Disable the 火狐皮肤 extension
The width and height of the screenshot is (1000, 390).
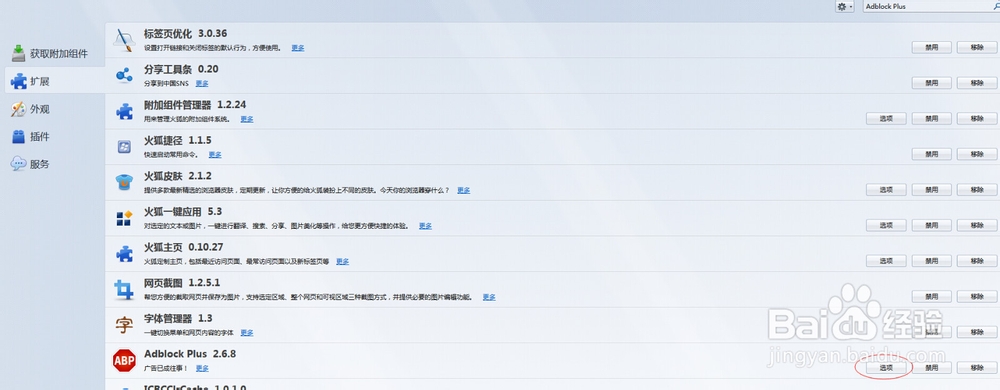click(x=932, y=190)
